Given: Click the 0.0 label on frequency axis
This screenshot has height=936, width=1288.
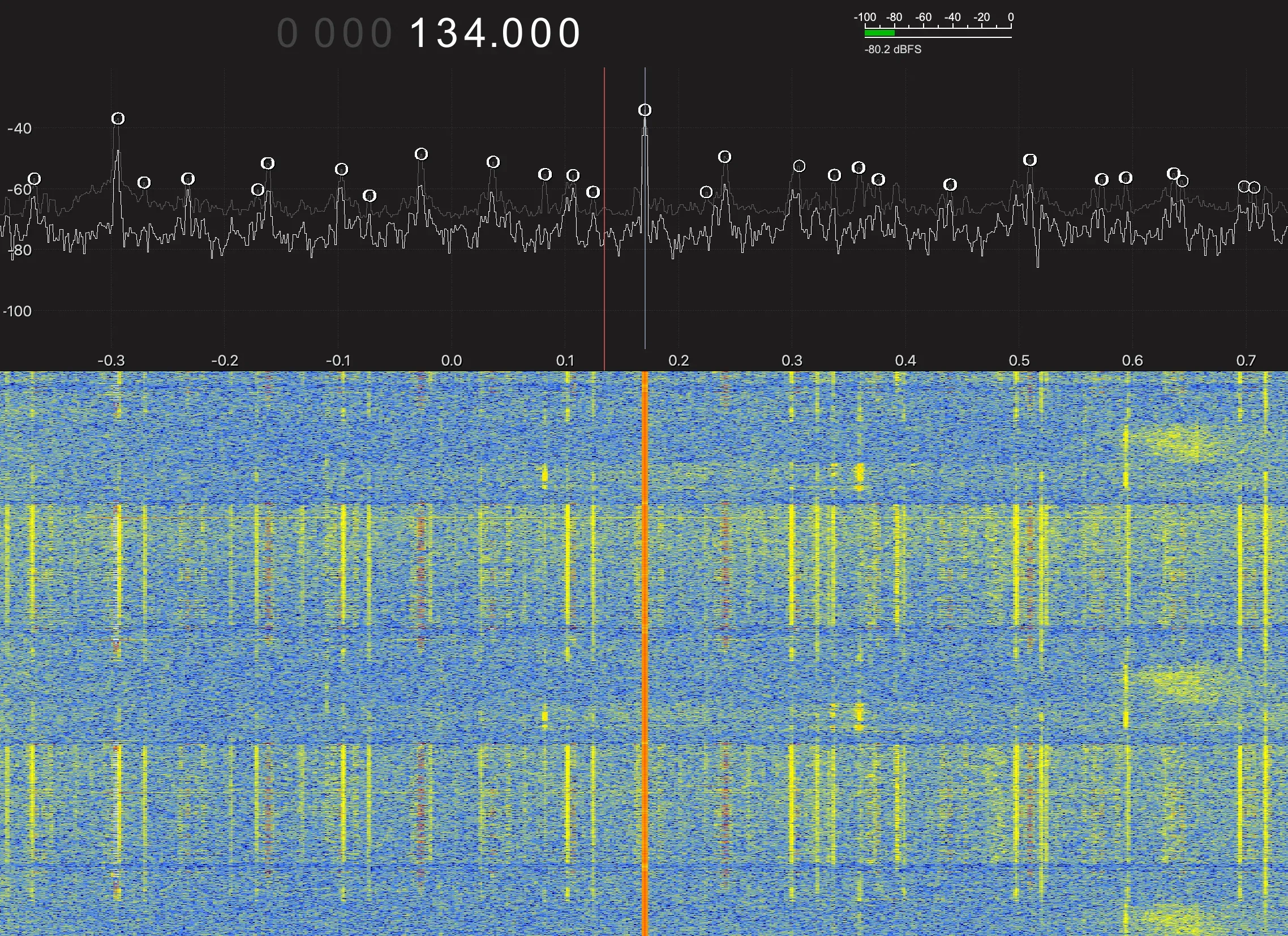Looking at the screenshot, I should tap(452, 360).
